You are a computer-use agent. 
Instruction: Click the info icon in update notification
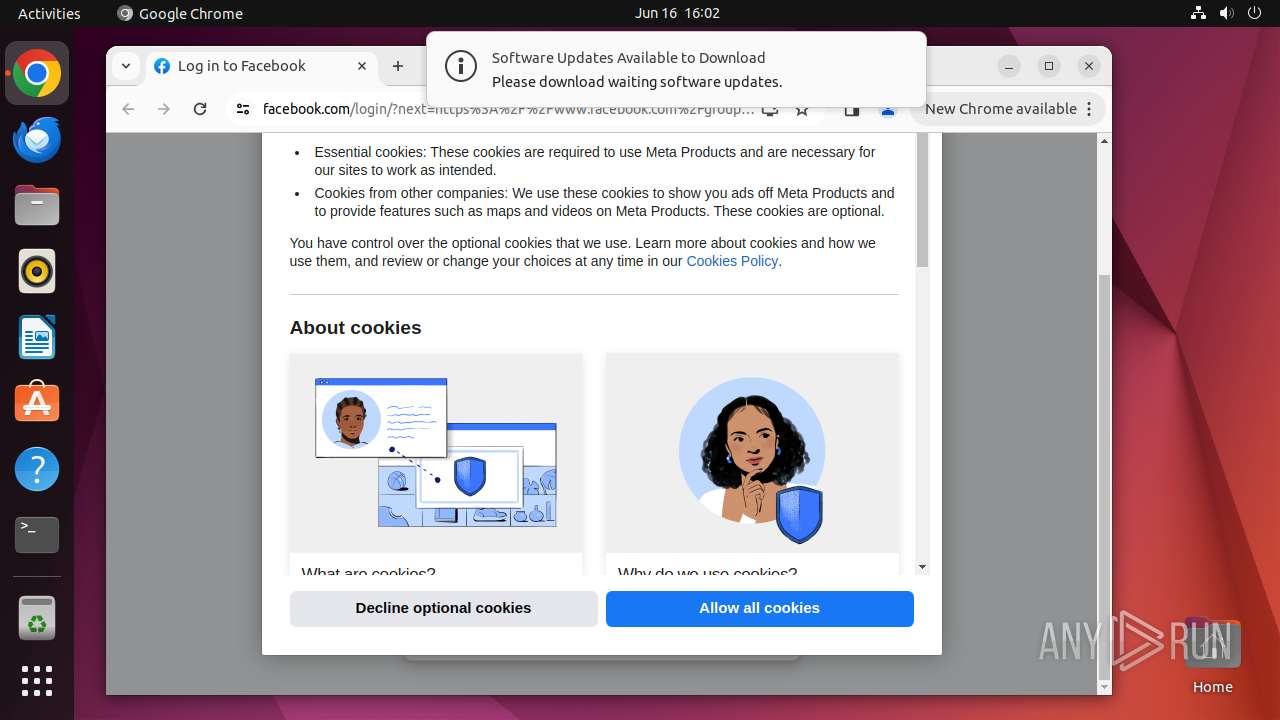tap(461, 67)
